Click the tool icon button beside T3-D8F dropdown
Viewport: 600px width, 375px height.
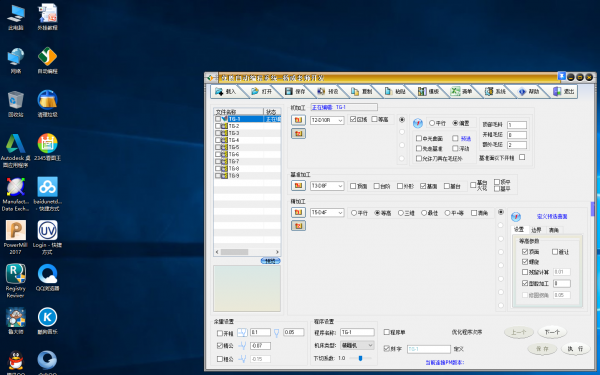coord(298,186)
